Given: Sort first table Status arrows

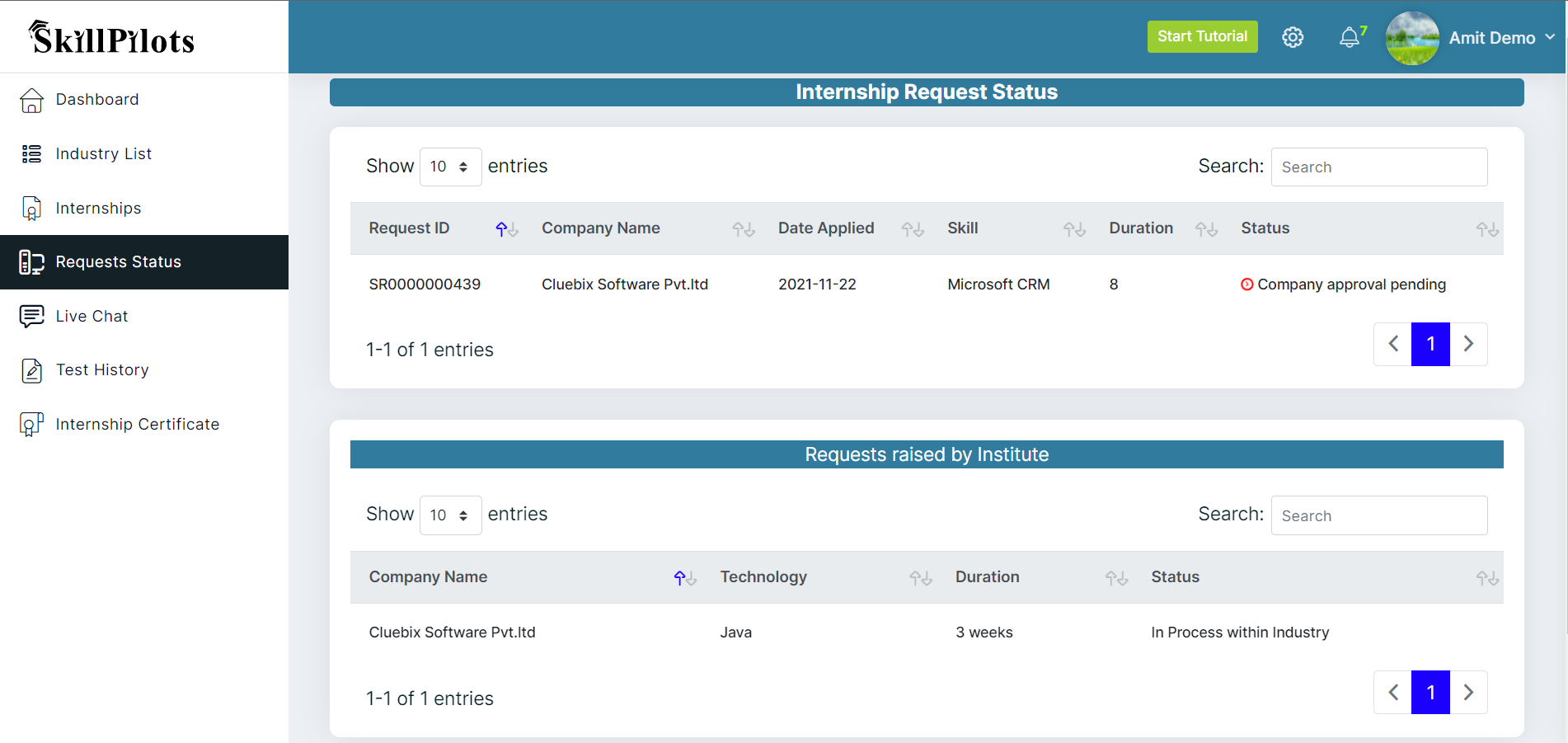Looking at the screenshot, I should pos(1487,229).
